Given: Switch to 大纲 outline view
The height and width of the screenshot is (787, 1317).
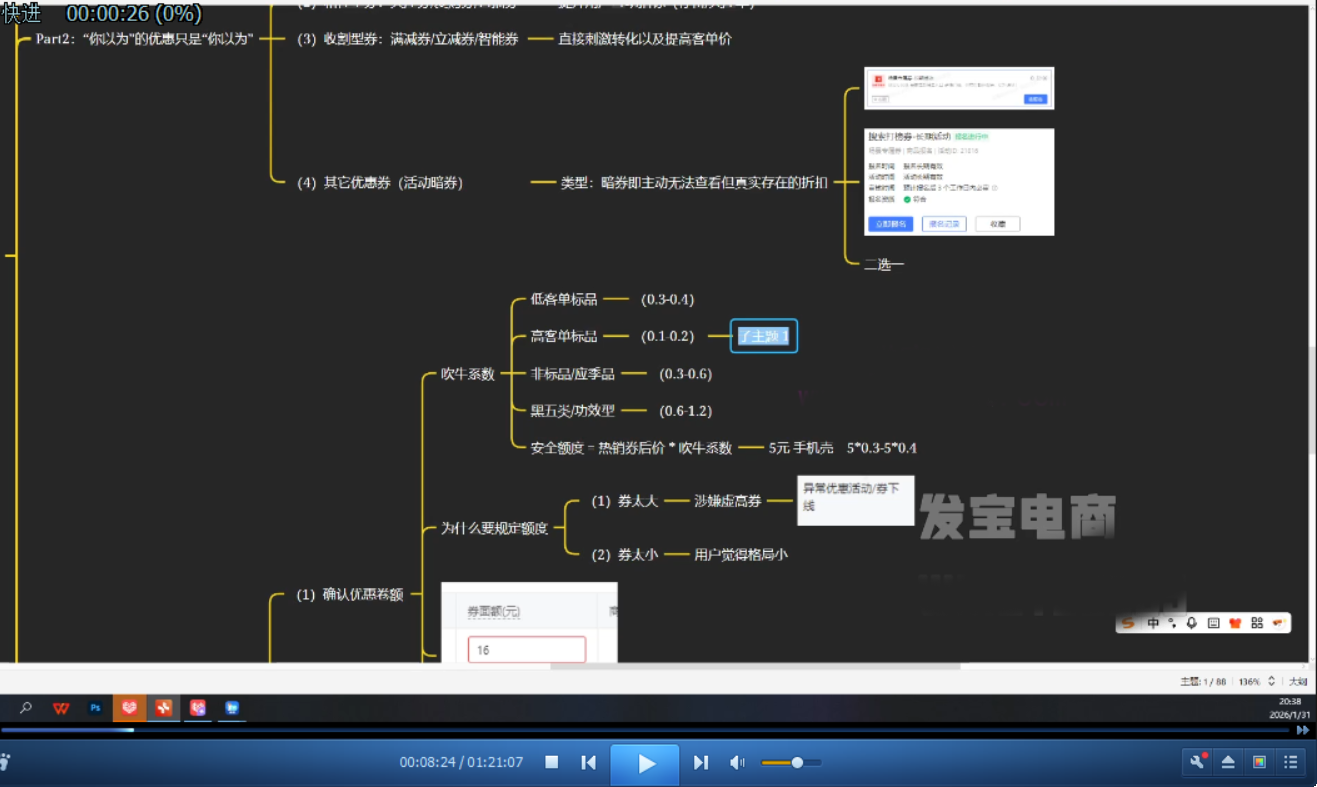Looking at the screenshot, I should (1297, 681).
